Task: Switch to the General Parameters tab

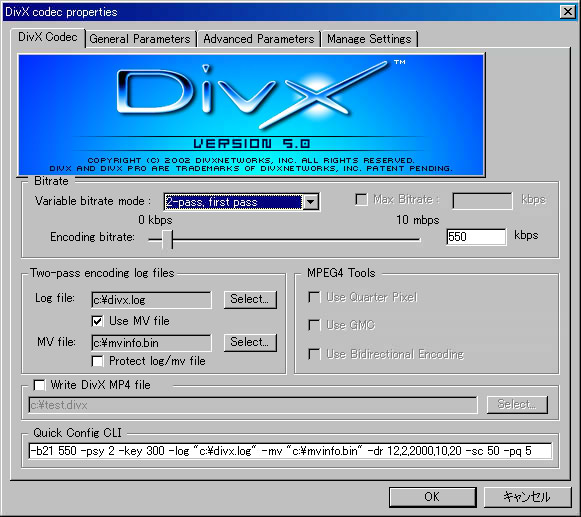Action: pos(140,39)
